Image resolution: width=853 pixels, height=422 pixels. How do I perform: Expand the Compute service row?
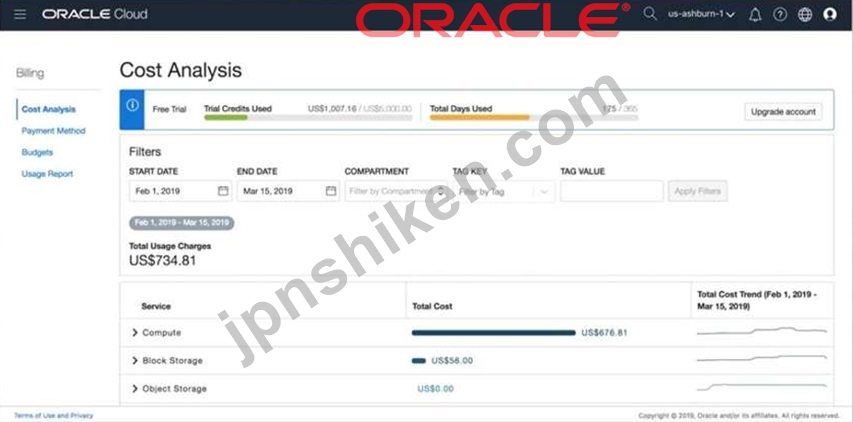pyautogui.click(x=135, y=333)
